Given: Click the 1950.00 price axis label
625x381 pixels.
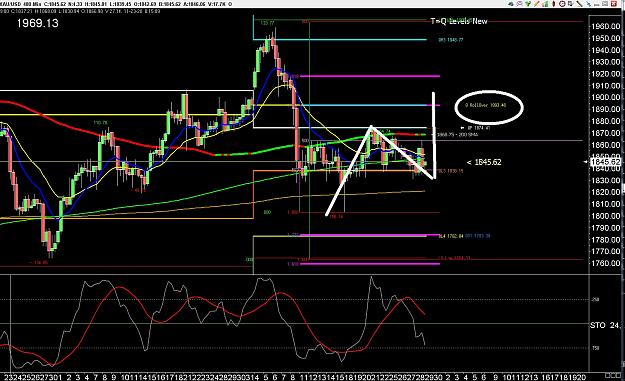Looking at the screenshot, I should (605, 38).
